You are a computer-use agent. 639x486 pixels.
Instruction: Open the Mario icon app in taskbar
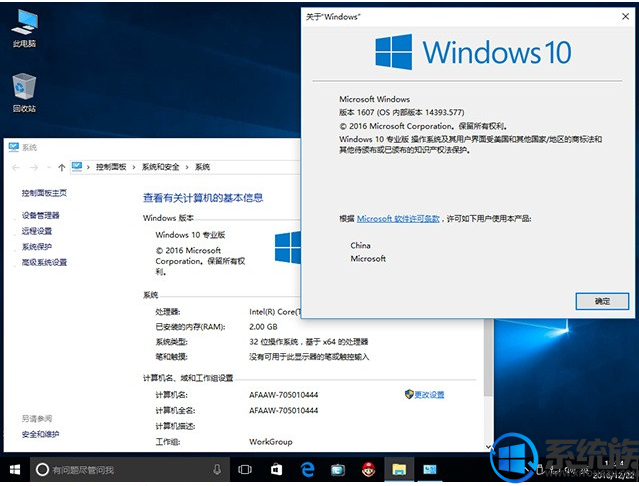coord(368,470)
